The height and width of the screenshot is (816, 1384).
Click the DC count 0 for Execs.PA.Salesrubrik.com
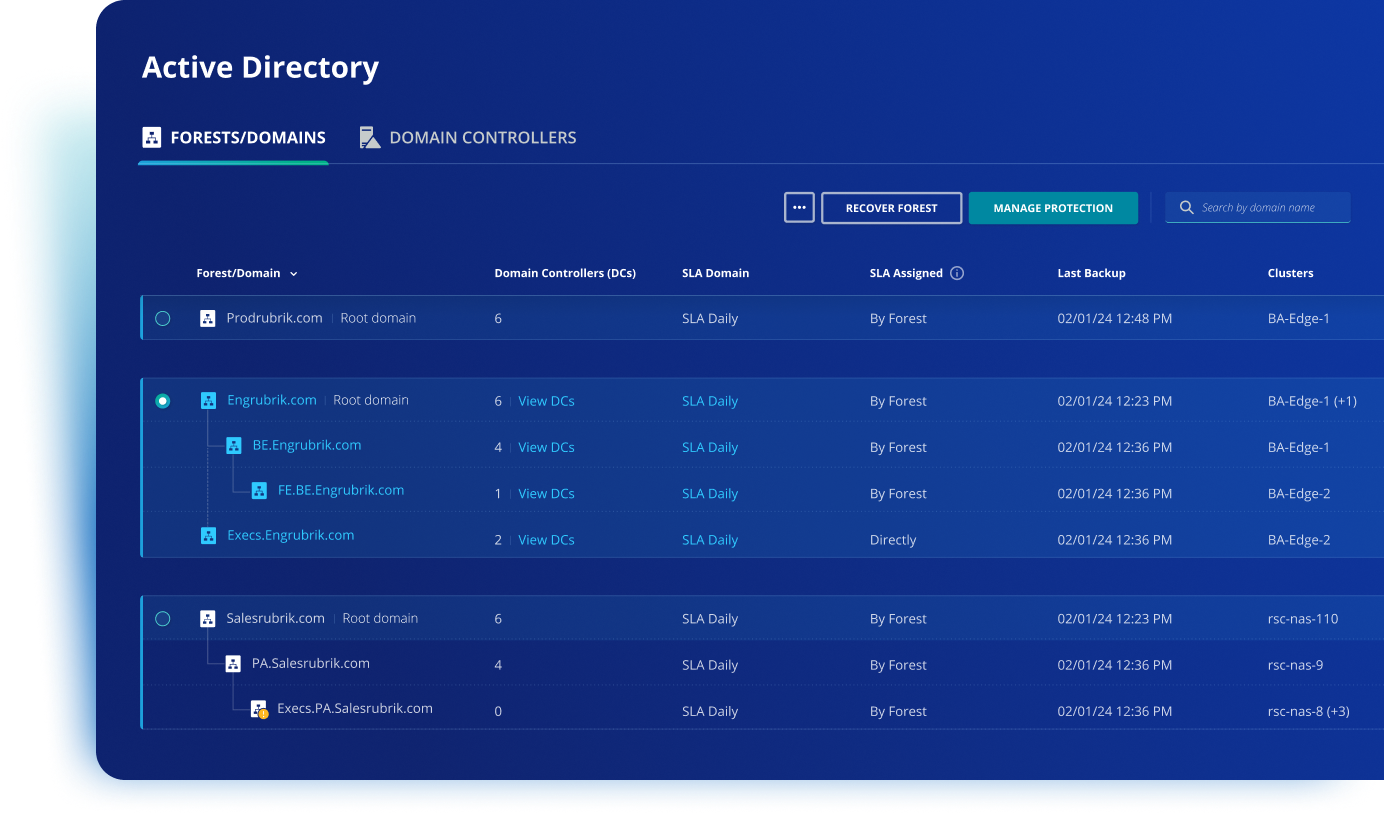point(498,711)
